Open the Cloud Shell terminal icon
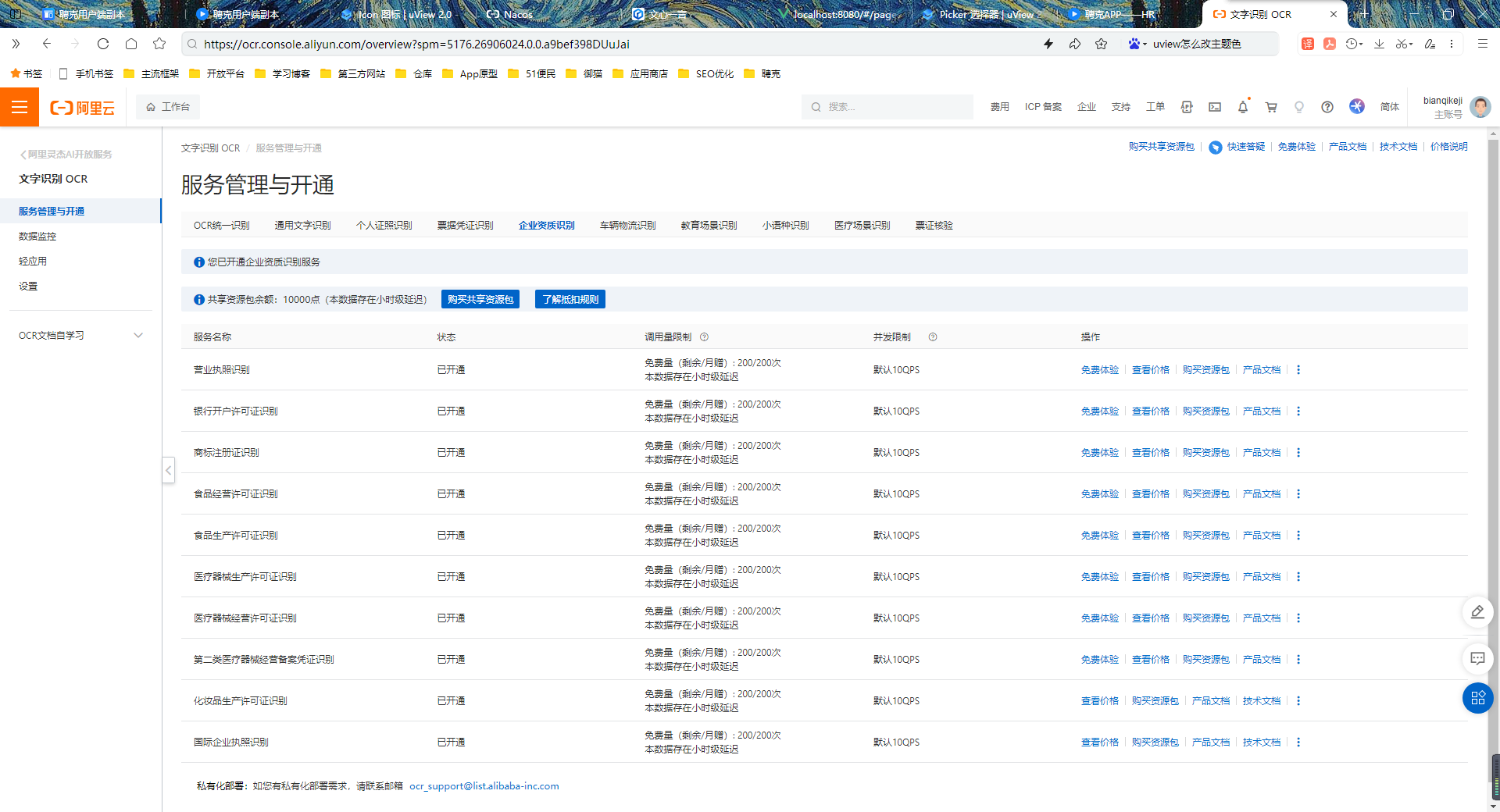This screenshot has width=1500, height=812. 1215,107
